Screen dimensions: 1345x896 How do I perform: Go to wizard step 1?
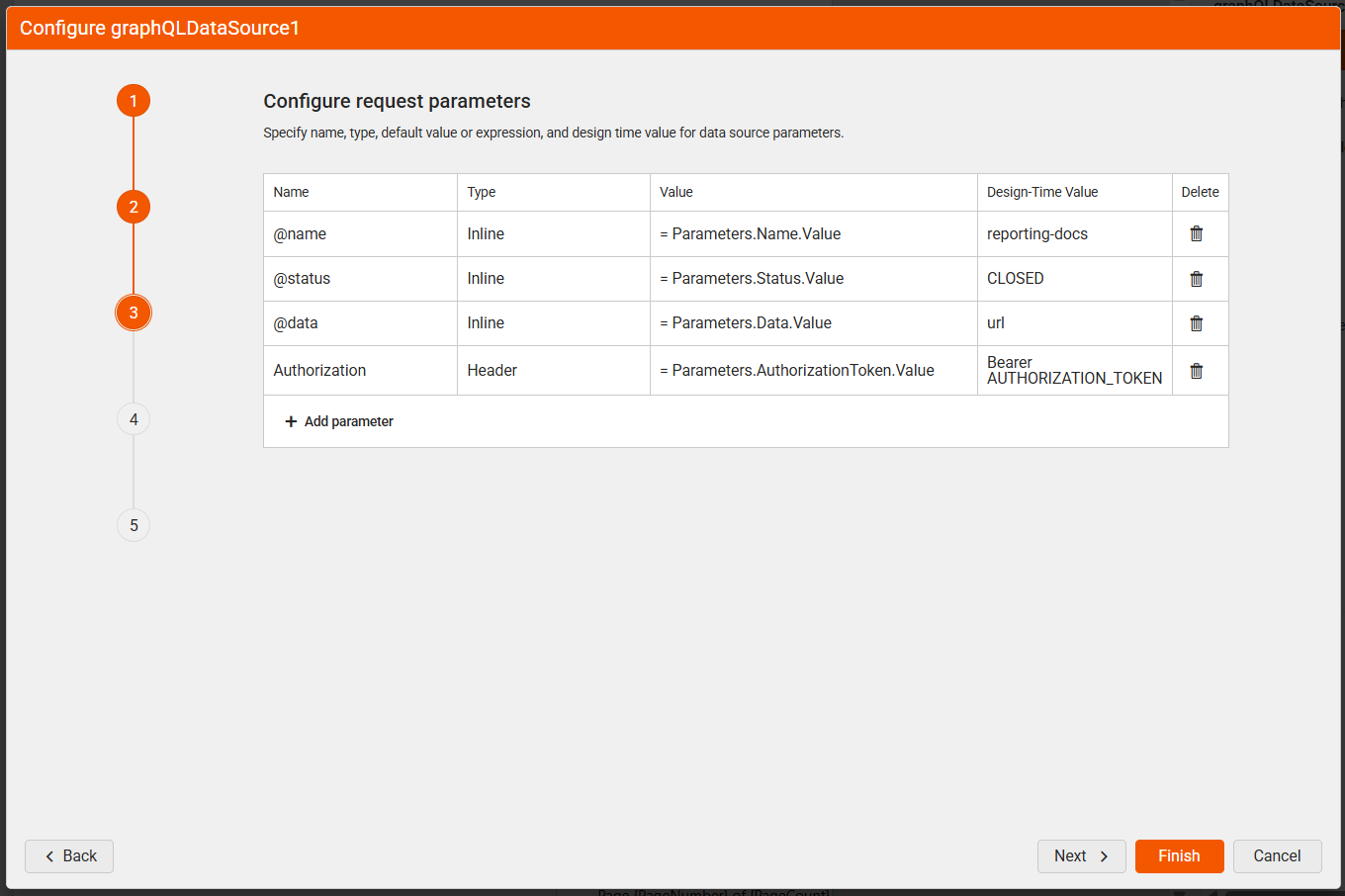pos(134,101)
